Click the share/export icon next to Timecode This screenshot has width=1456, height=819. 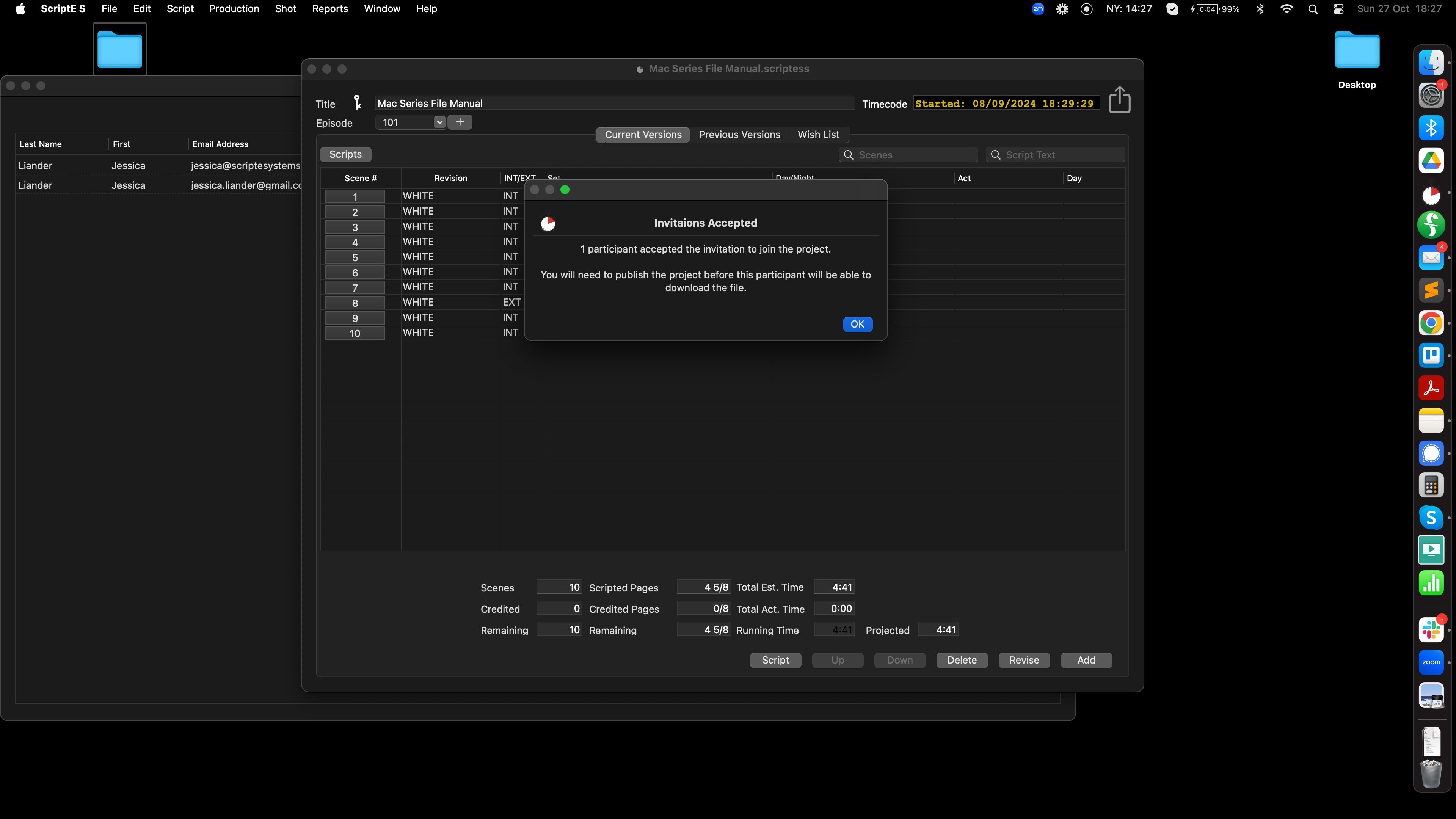[x=1119, y=100]
